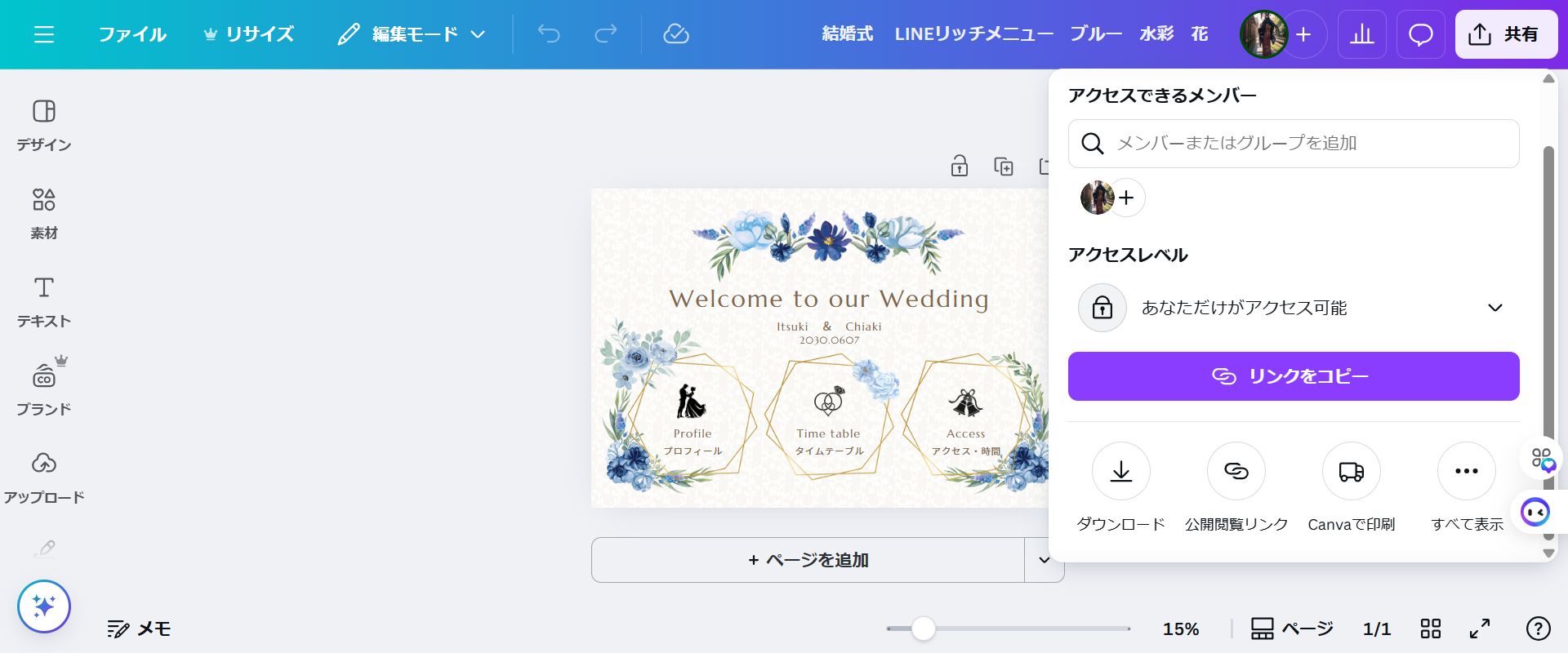Image resolution: width=1568 pixels, height=653 pixels.
Task: Click the zoom slider handle
Action: (924, 629)
